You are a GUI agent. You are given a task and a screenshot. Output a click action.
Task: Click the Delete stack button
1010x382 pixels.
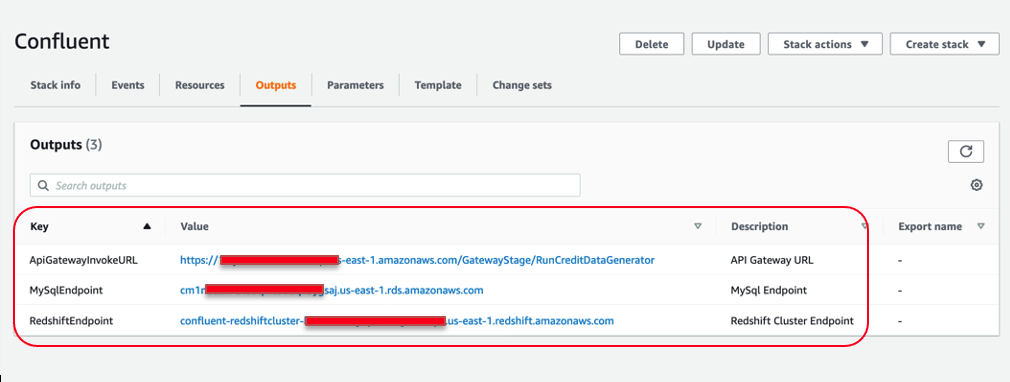651,44
